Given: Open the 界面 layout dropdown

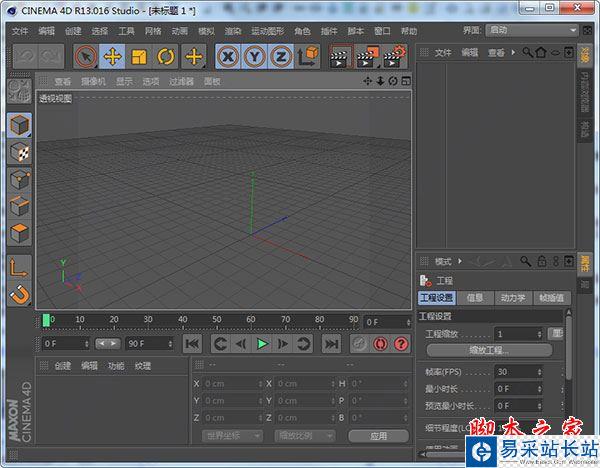Looking at the screenshot, I should click(x=532, y=30).
